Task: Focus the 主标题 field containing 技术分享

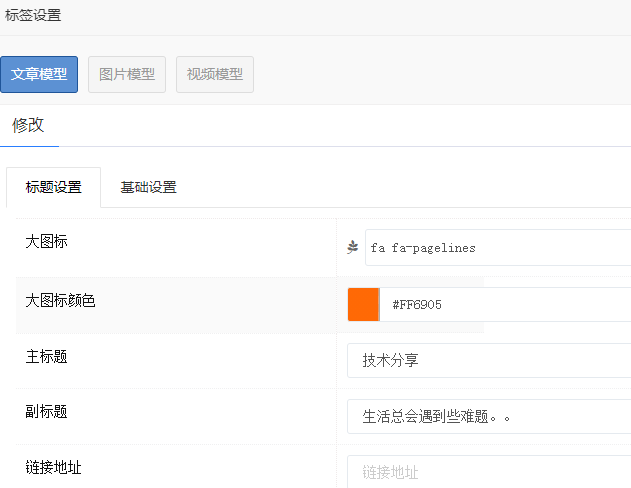Action: [x=489, y=360]
